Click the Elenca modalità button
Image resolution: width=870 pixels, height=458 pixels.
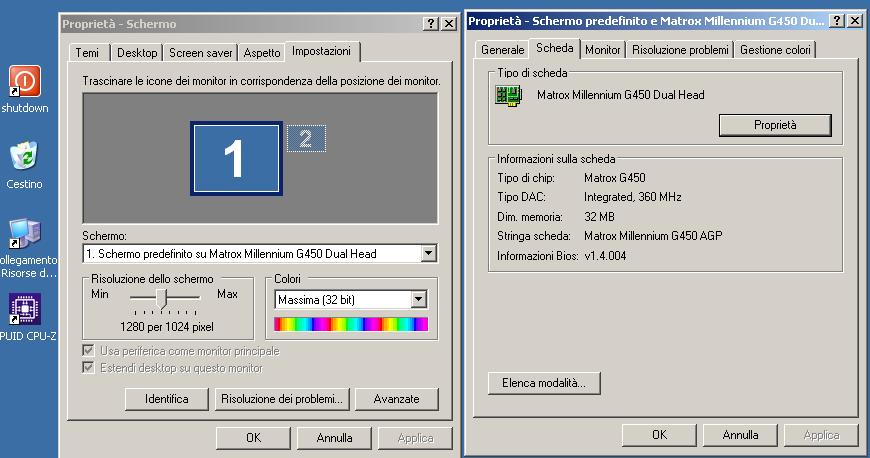click(544, 383)
